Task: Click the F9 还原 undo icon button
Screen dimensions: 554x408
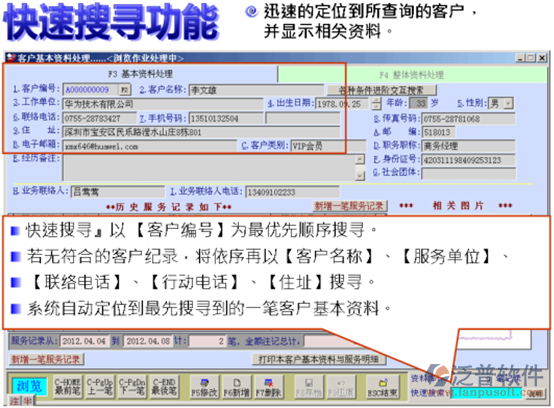Action: point(341,387)
